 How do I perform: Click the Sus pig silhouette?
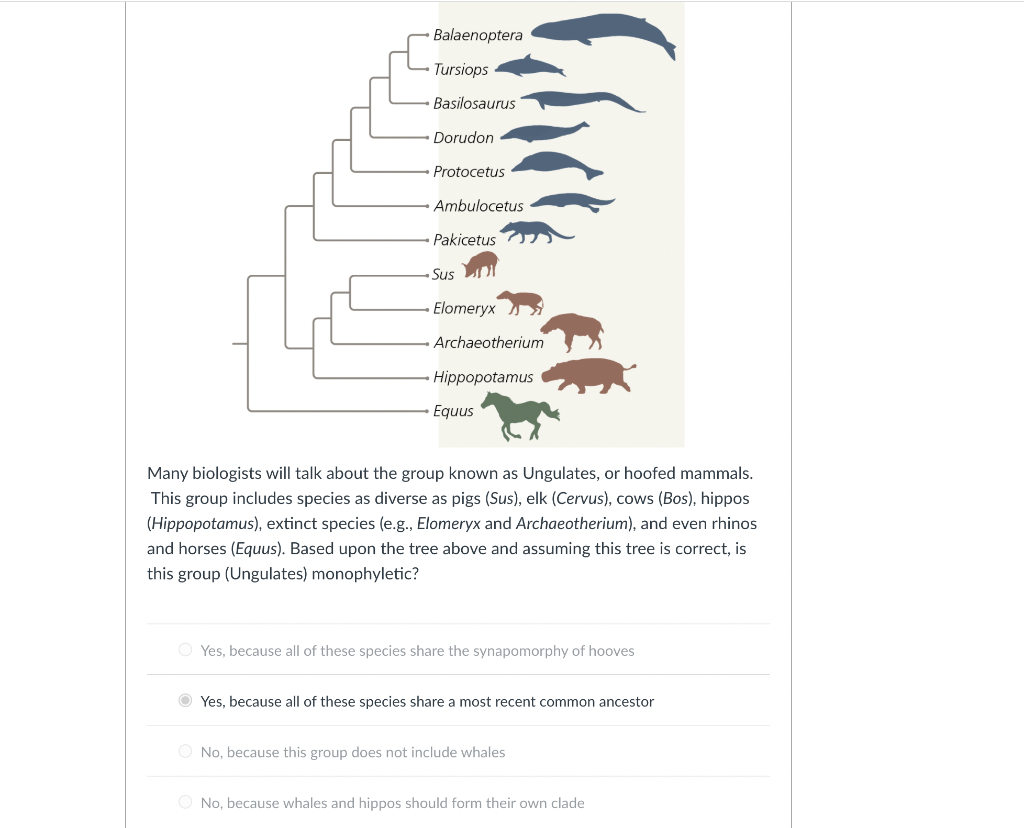coord(480,262)
